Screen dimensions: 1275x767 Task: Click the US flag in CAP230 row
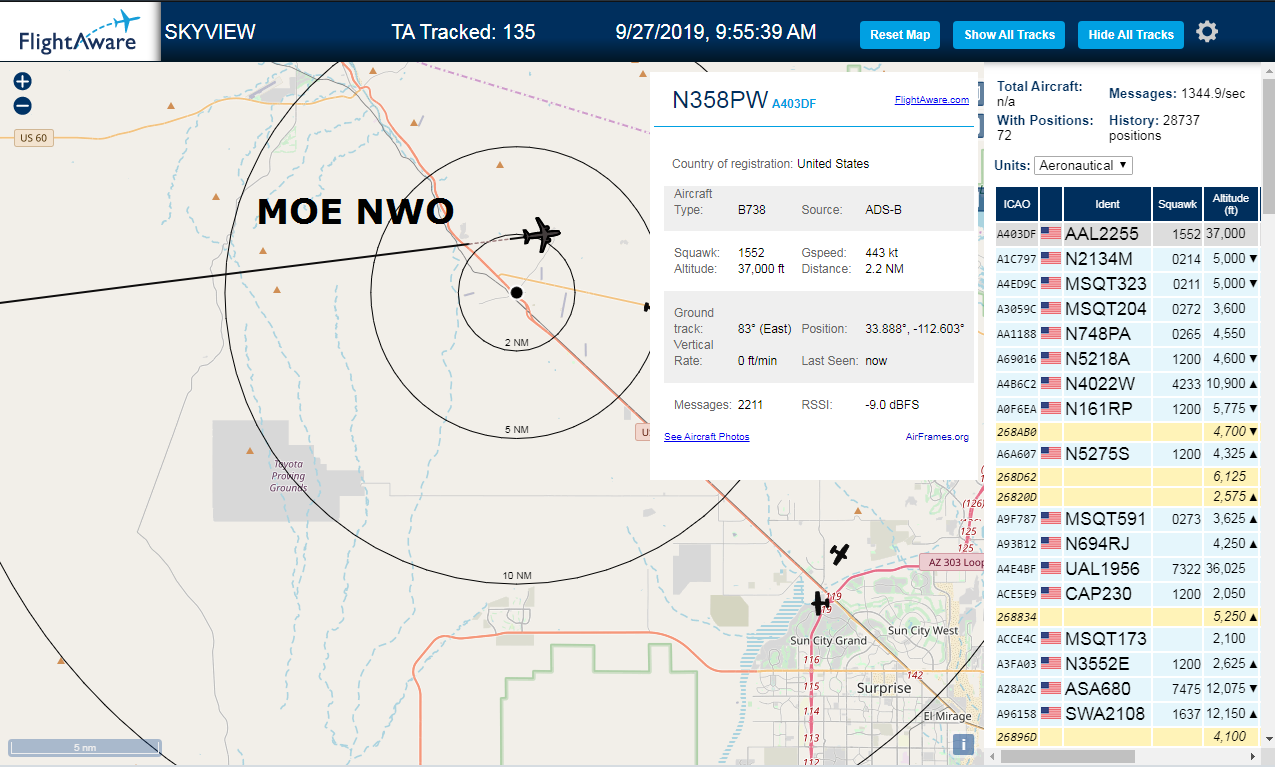click(1050, 594)
